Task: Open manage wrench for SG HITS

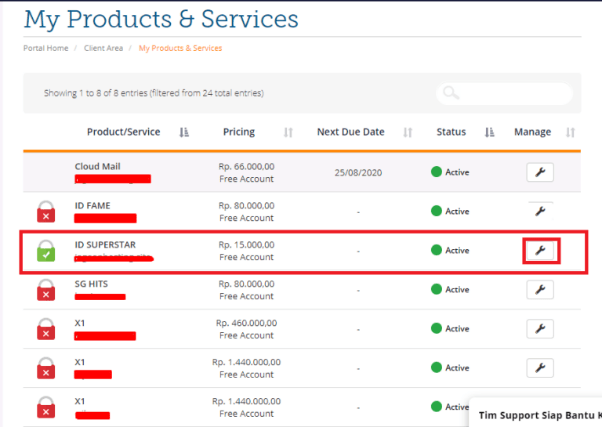Action: (540, 290)
